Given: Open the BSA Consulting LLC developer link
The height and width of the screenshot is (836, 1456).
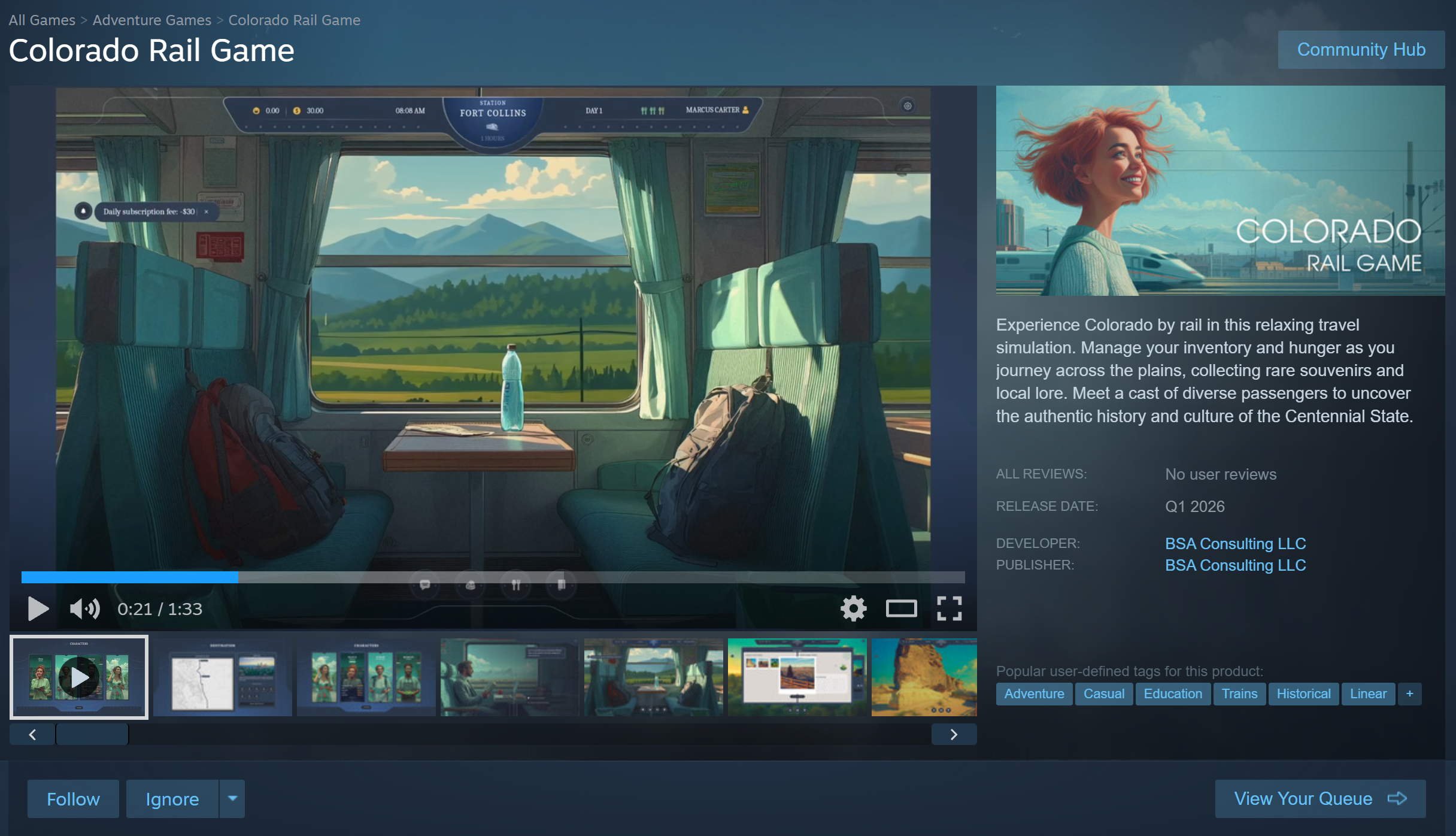Looking at the screenshot, I should (1235, 543).
